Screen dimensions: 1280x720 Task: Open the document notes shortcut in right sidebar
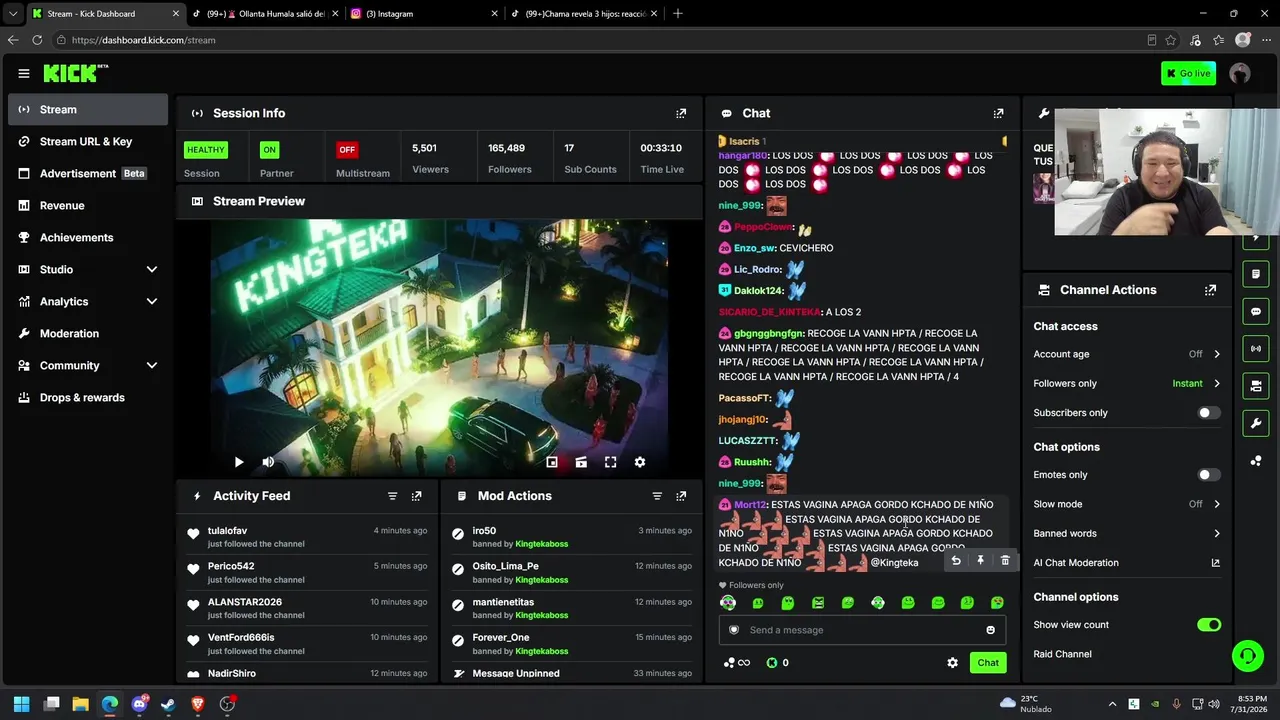coord(1256,274)
